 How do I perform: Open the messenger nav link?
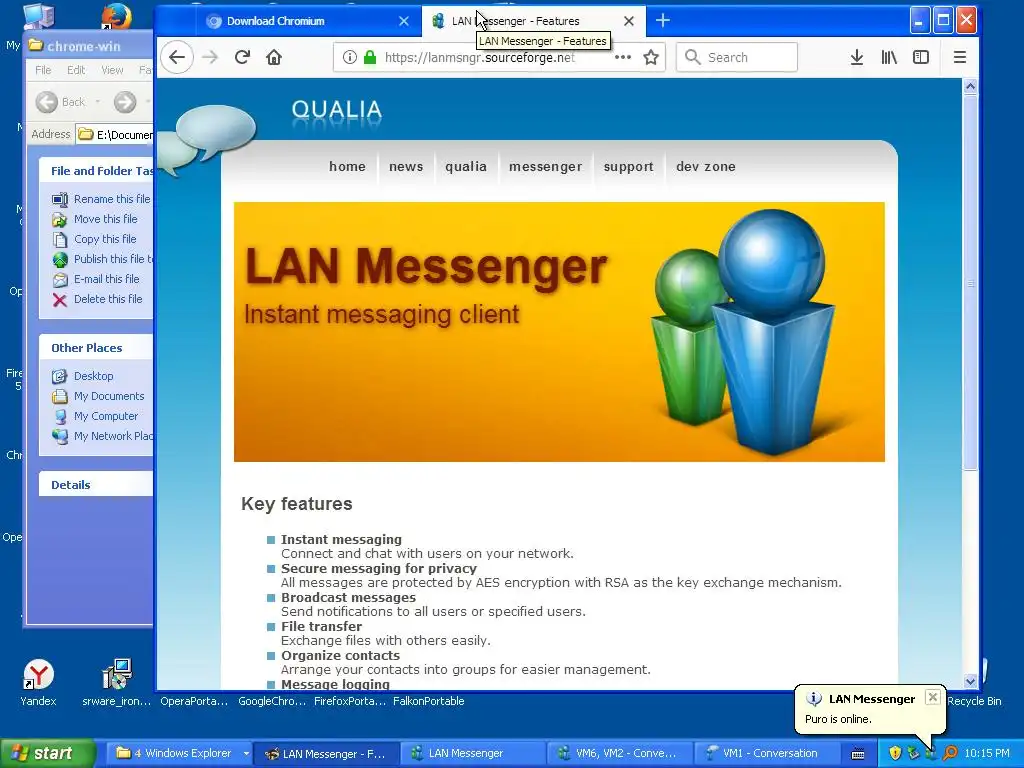point(545,167)
